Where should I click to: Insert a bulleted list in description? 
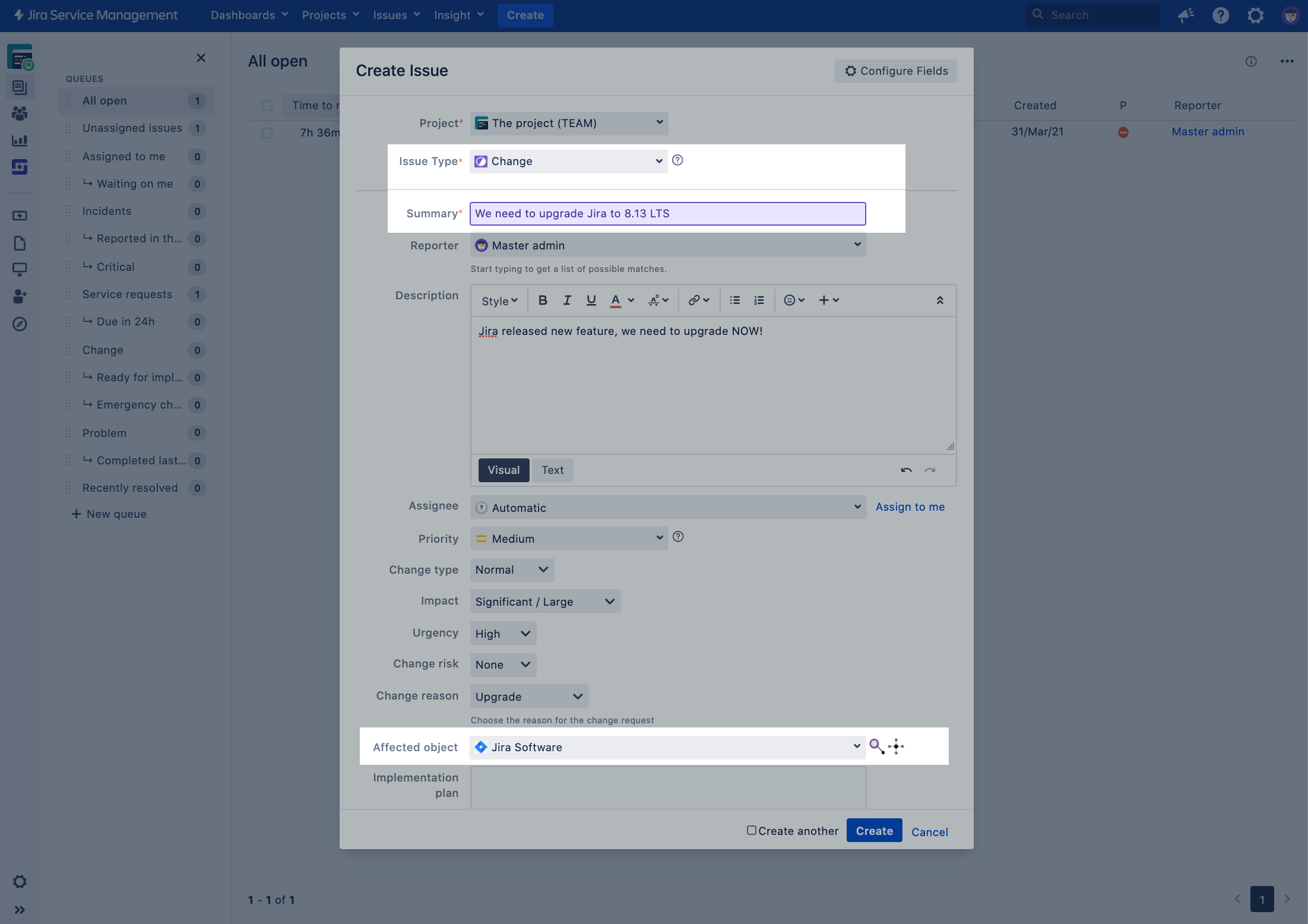pos(734,300)
